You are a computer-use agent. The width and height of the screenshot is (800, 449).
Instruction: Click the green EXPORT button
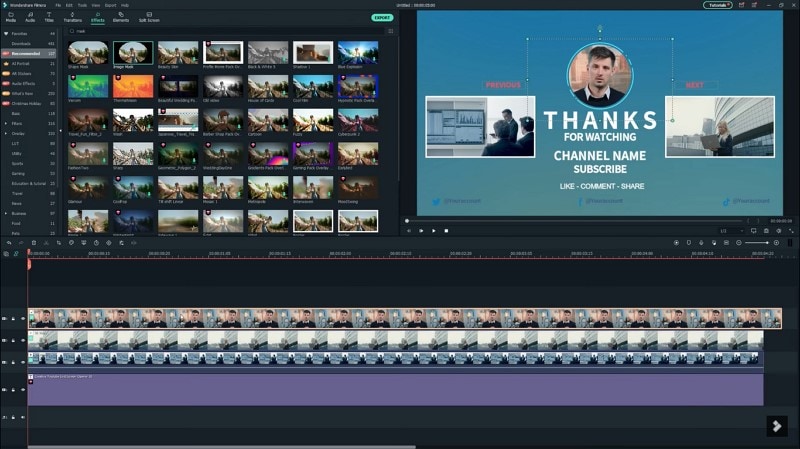(382, 17)
